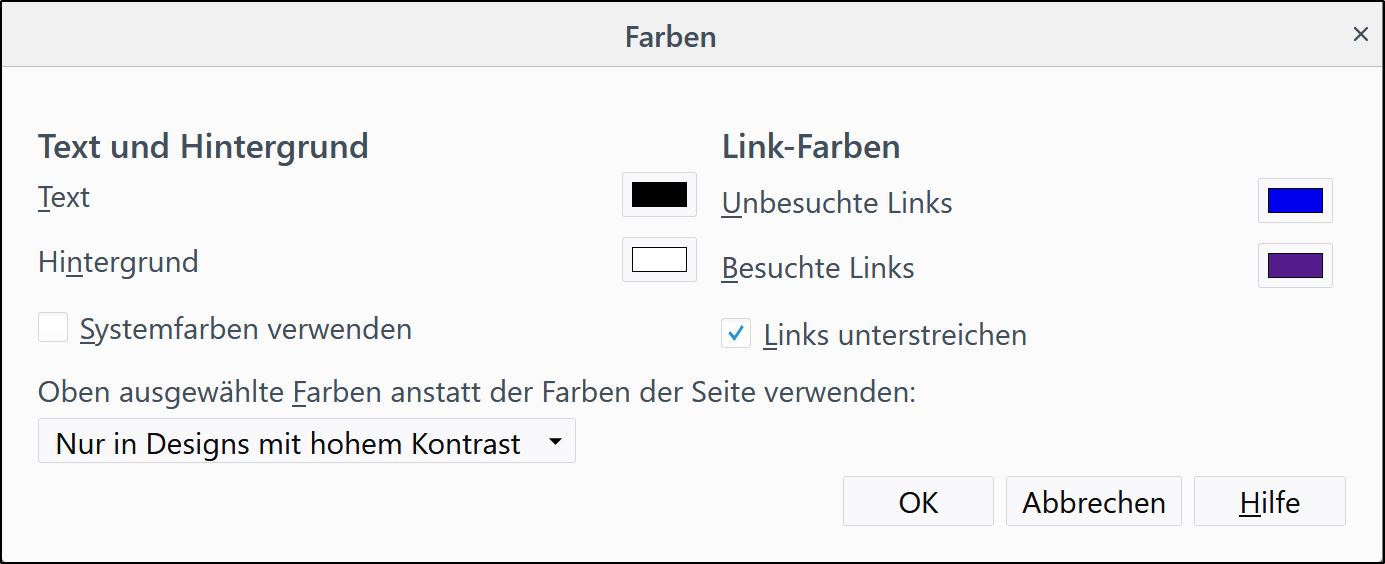Confirm the dialog with OK

(918, 501)
